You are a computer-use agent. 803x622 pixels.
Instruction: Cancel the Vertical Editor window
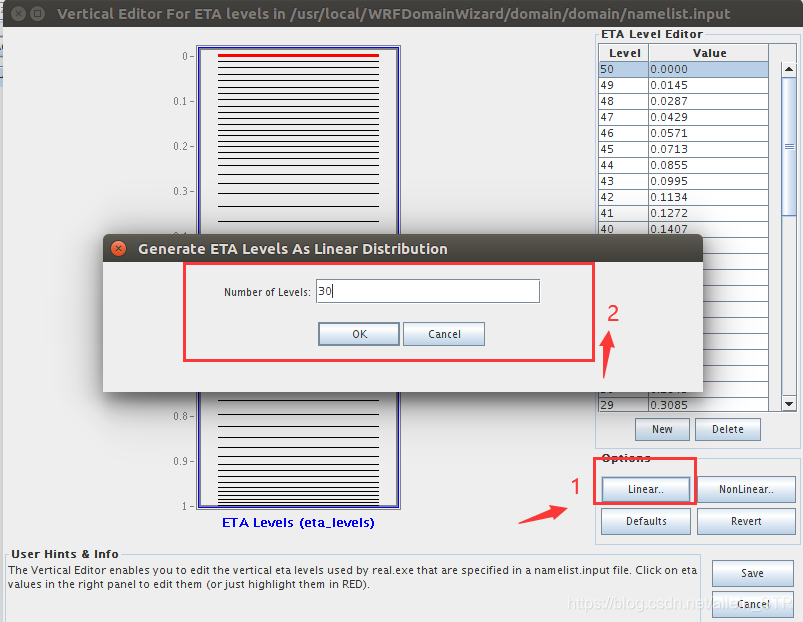click(x=752, y=604)
